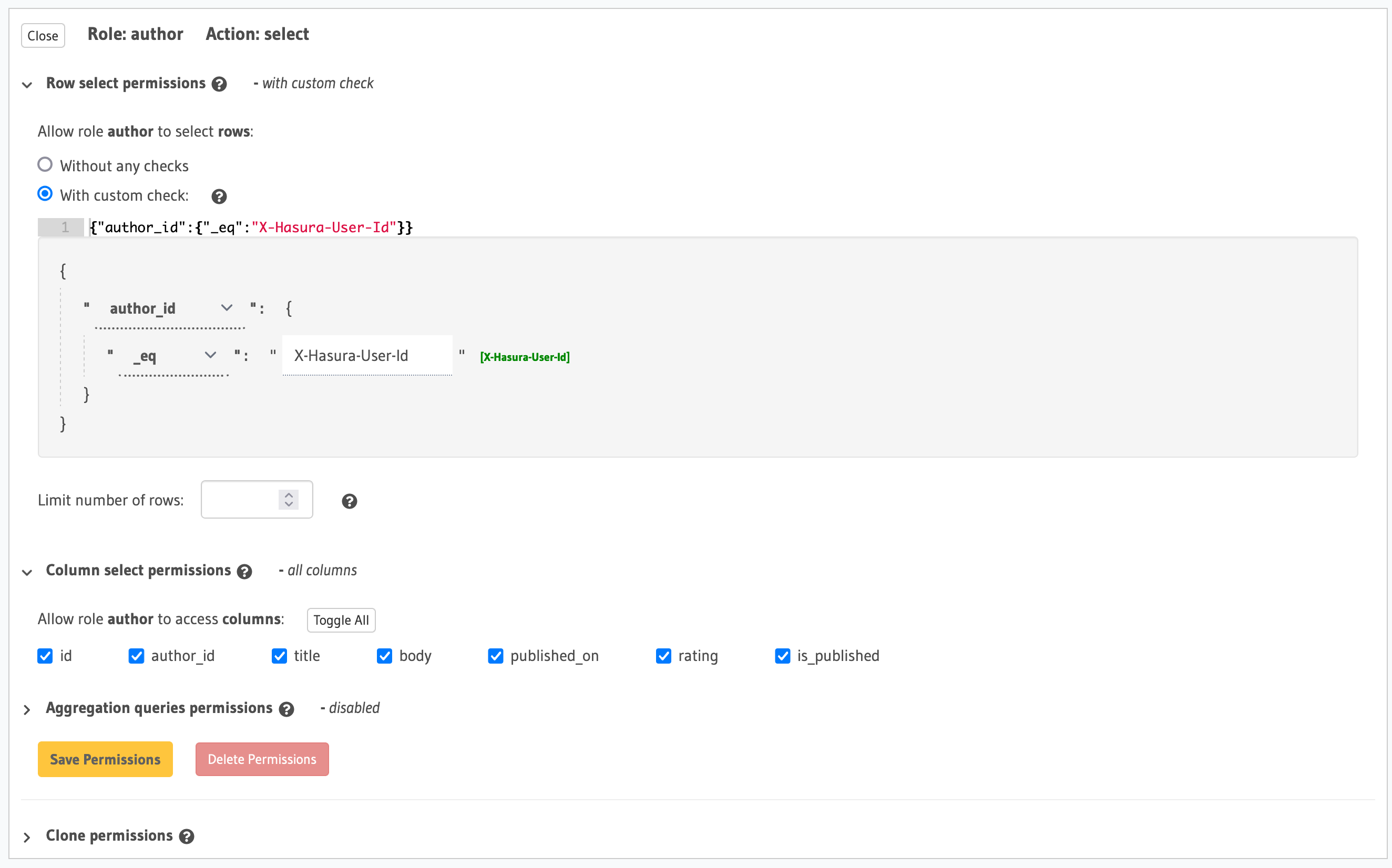The height and width of the screenshot is (868, 1392).
Task: Increase the row limit with stepper arrows
Action: click(x=288, y=494)
